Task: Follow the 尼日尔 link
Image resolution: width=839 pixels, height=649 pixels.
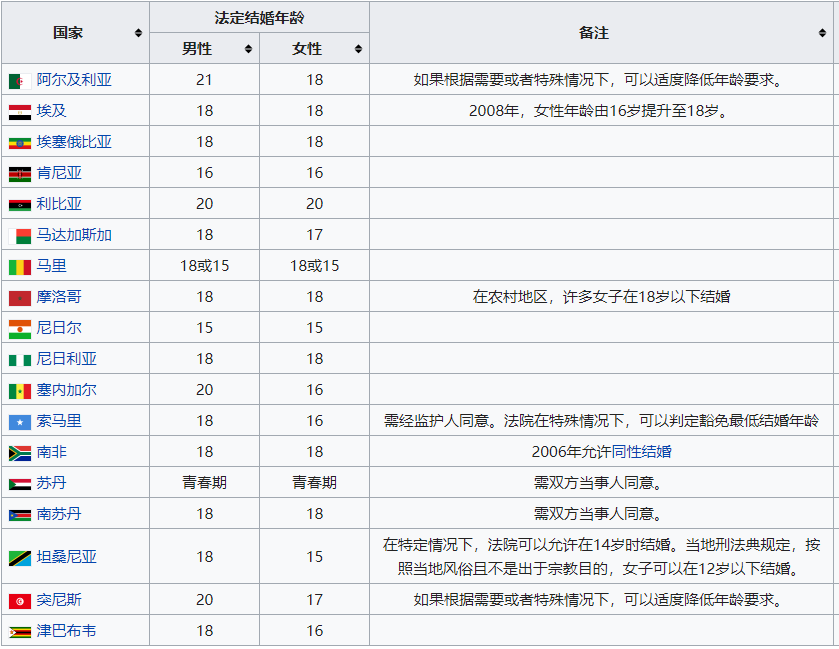Action: tap(59, 327)
